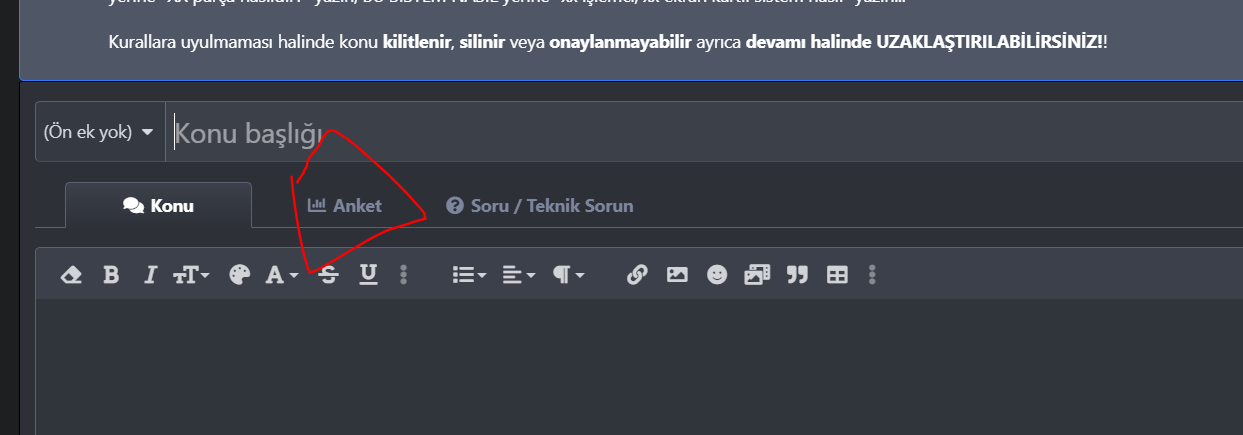Click the media gallery icon
The width and height of the screenshot is (1243, 435).
click(x=757, y=275)
